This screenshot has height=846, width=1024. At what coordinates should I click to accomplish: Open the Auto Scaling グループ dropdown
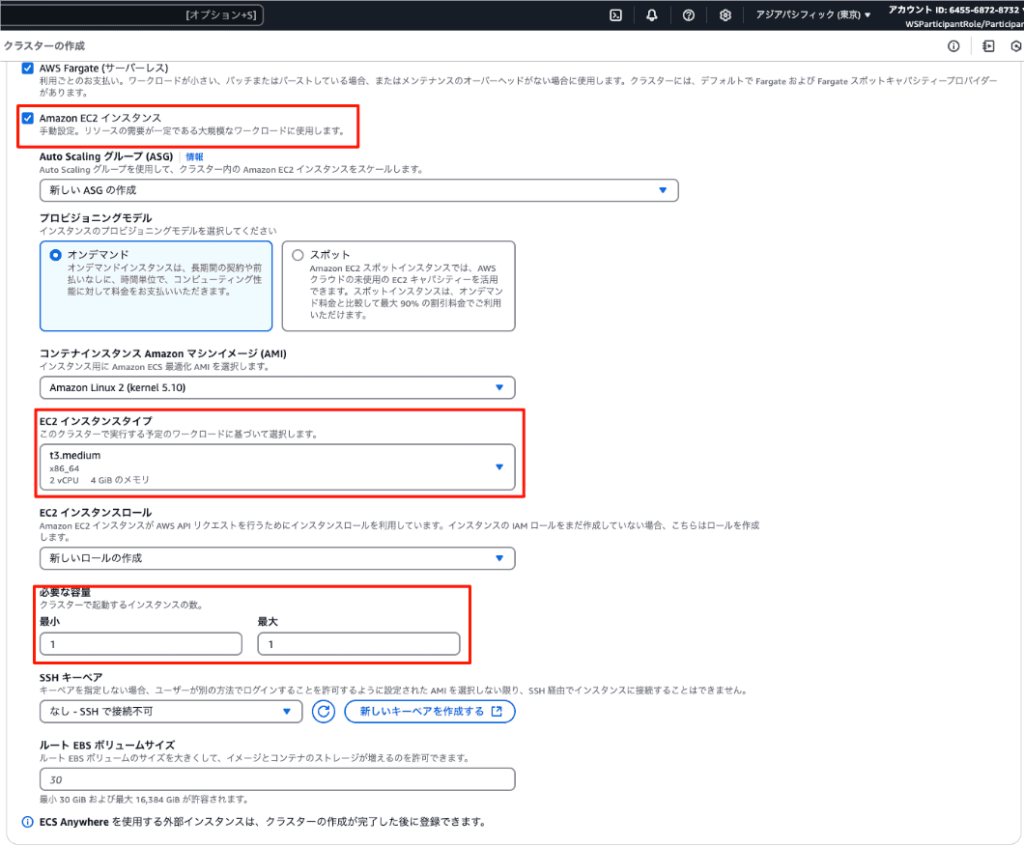pyautogui.click(x=359, y=190)
